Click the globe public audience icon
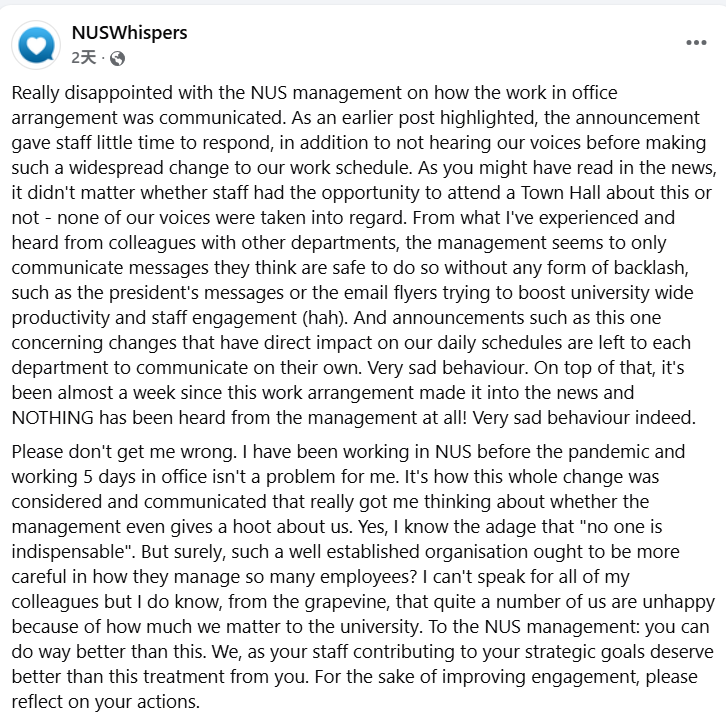Viewport: 726px width, 712px height. coord(118,58)
